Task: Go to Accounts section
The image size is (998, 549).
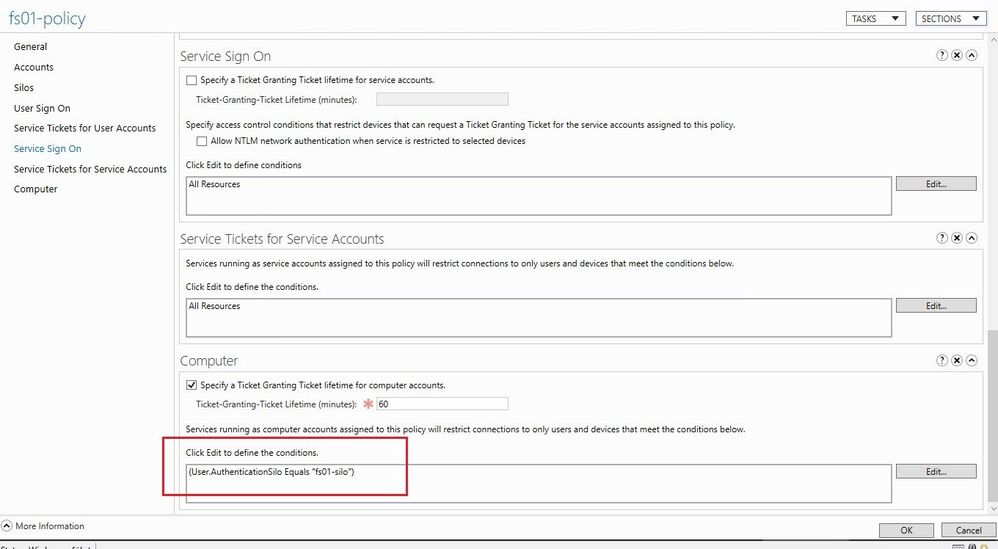Action: [34, 67]
